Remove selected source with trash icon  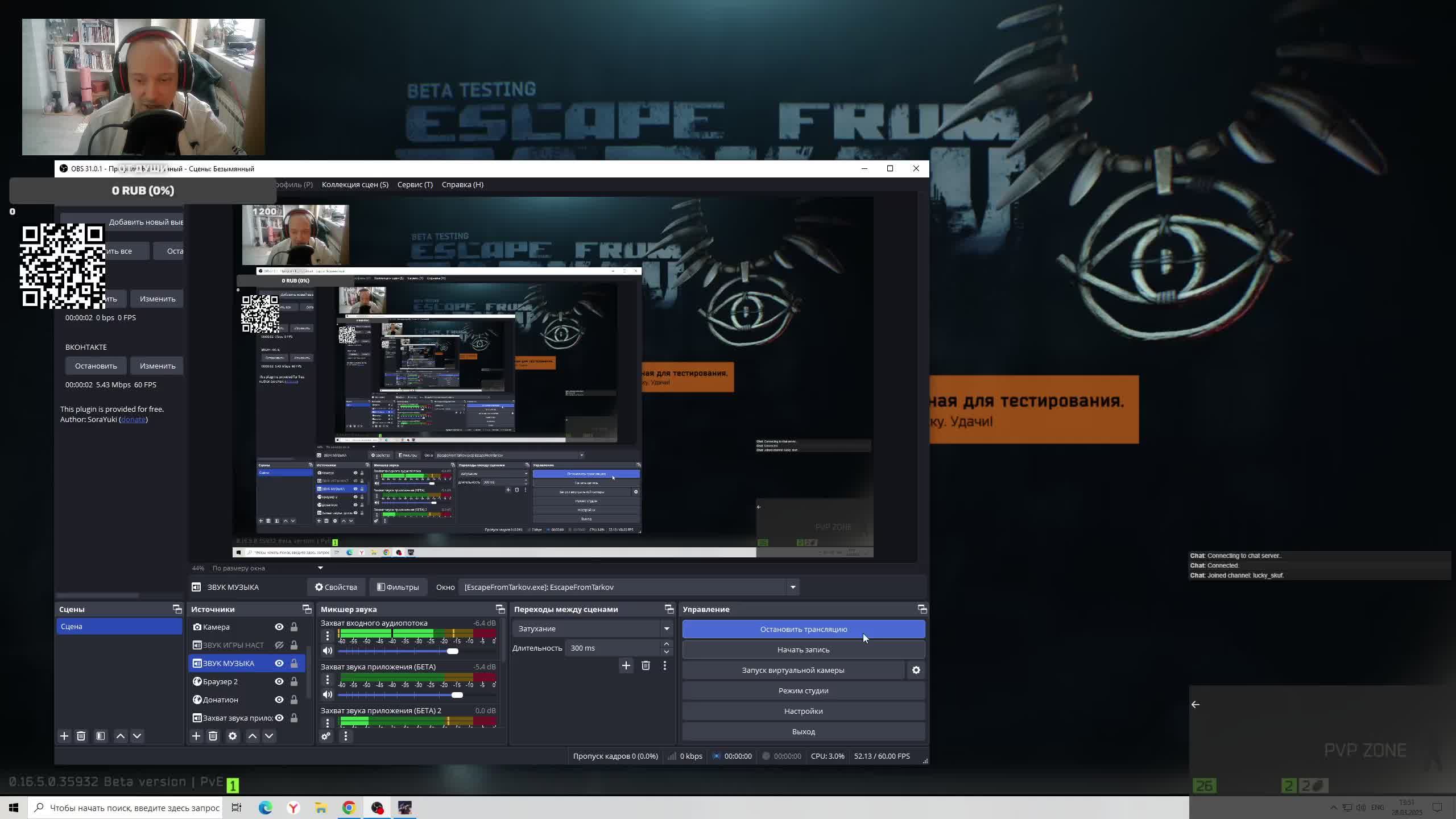213,736
